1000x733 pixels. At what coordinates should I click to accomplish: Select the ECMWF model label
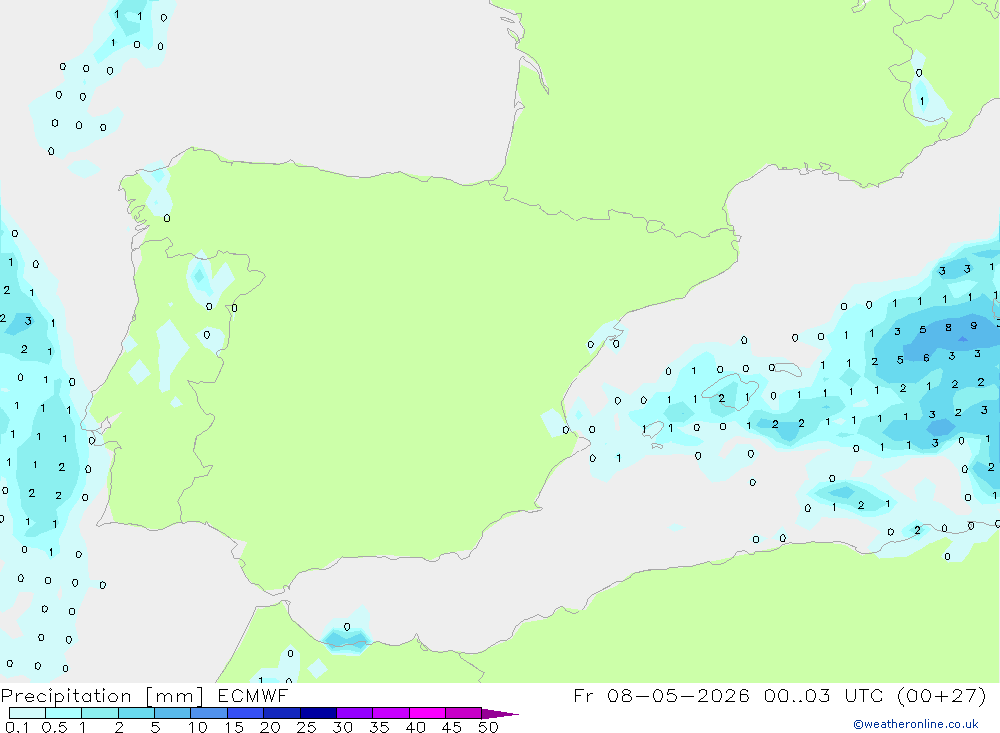point(253,695)
